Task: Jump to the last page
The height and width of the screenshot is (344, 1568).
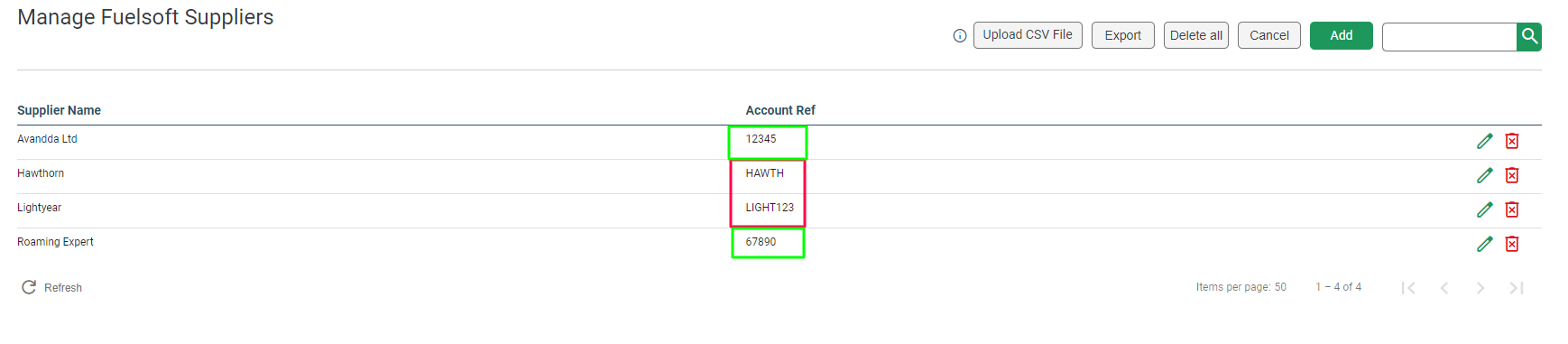Action: [x=1517, y=288]
